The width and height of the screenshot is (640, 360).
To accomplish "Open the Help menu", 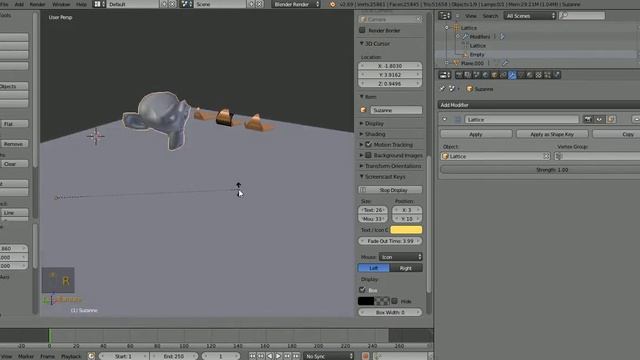I will pyautogui.click(x=81, y=4).
